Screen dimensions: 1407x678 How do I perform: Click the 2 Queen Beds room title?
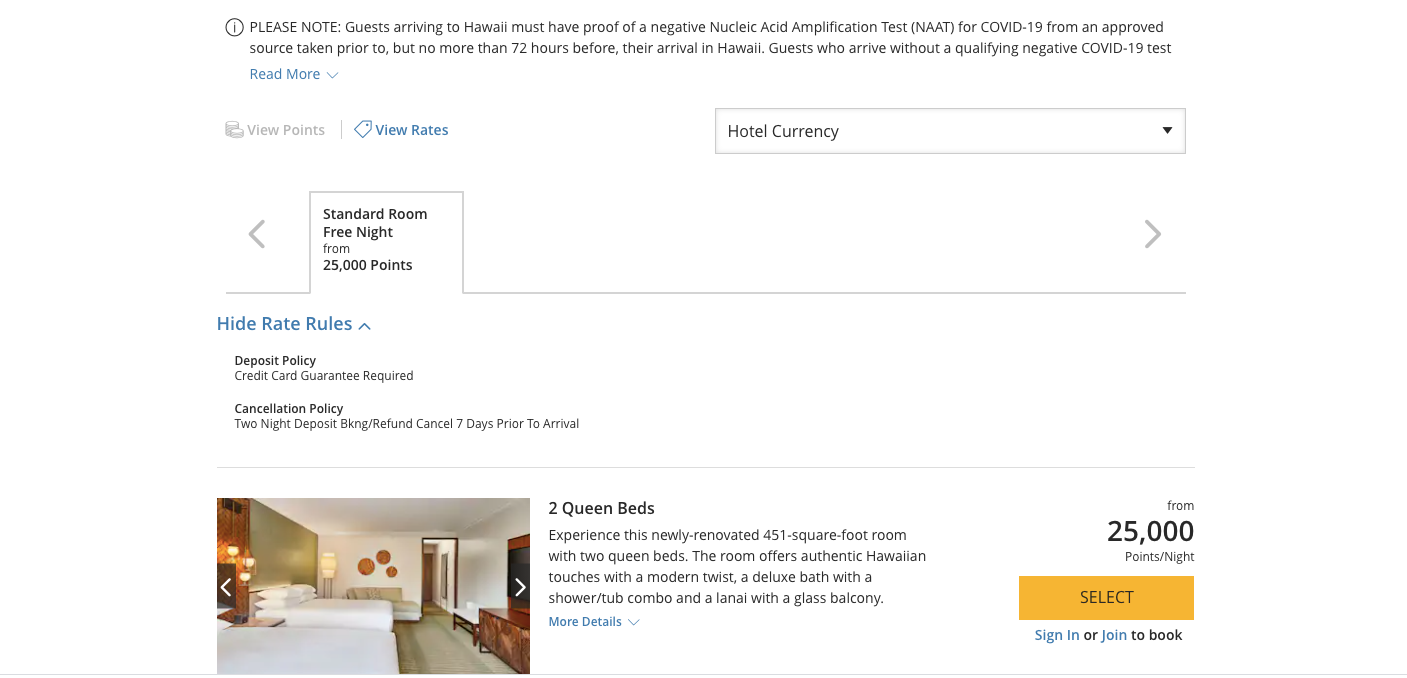[x=602, y=508]
